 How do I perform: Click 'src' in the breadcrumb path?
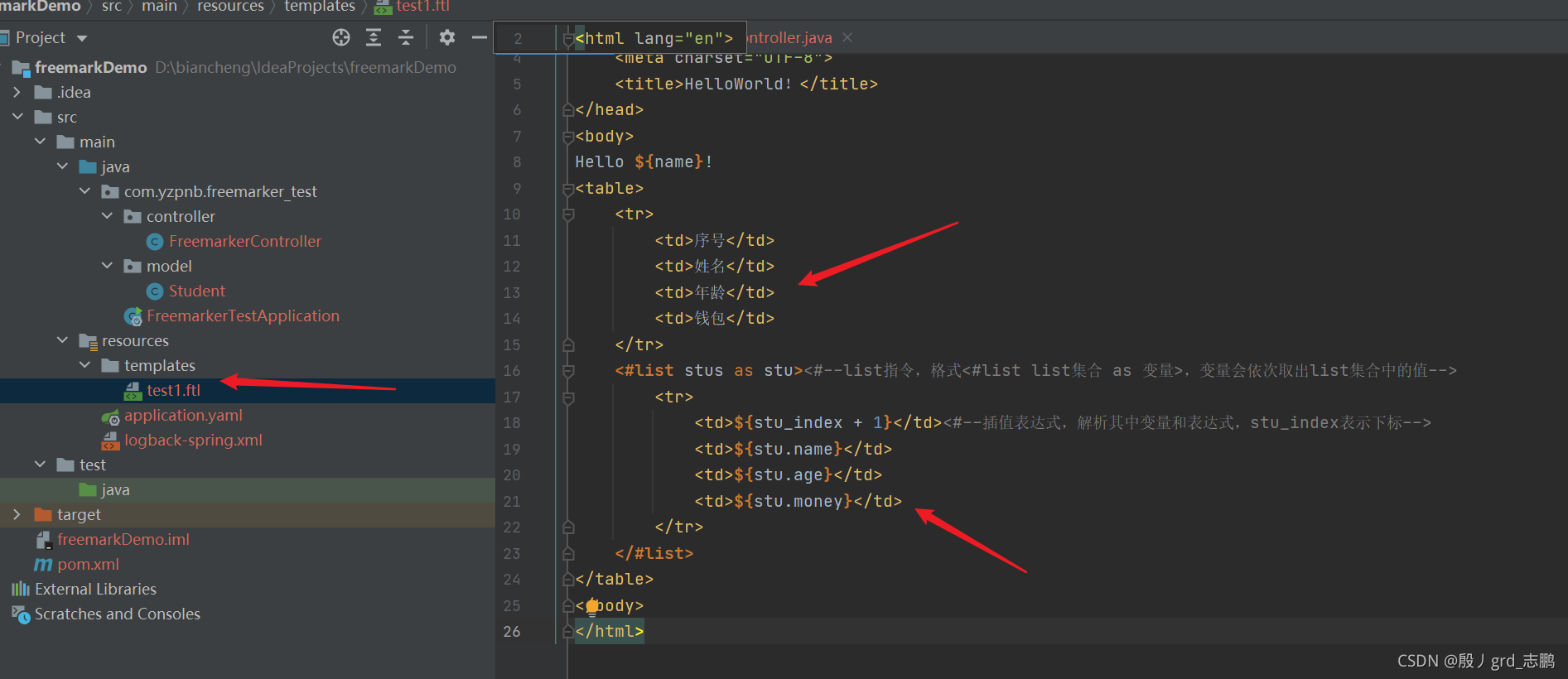tap(112, 7)
